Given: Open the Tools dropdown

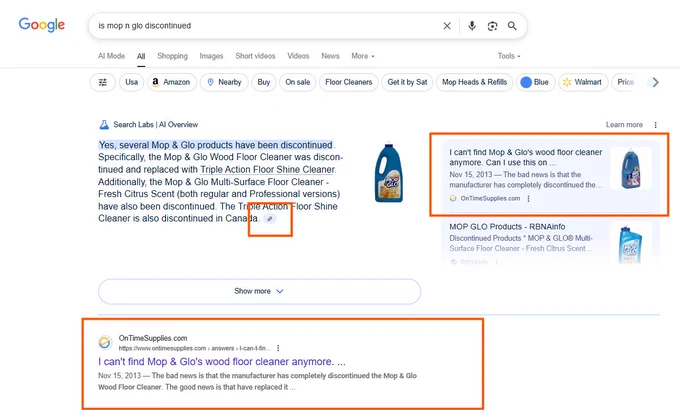Looking at the screenshot, I should [509, 56].
